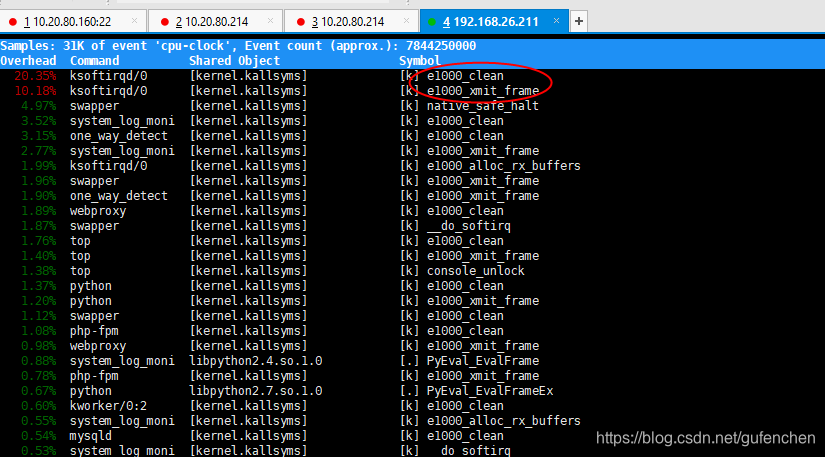Click PyEval_EvalFrameEx symbol
Screen dimensions: 825x457
[x=490, y=391]
